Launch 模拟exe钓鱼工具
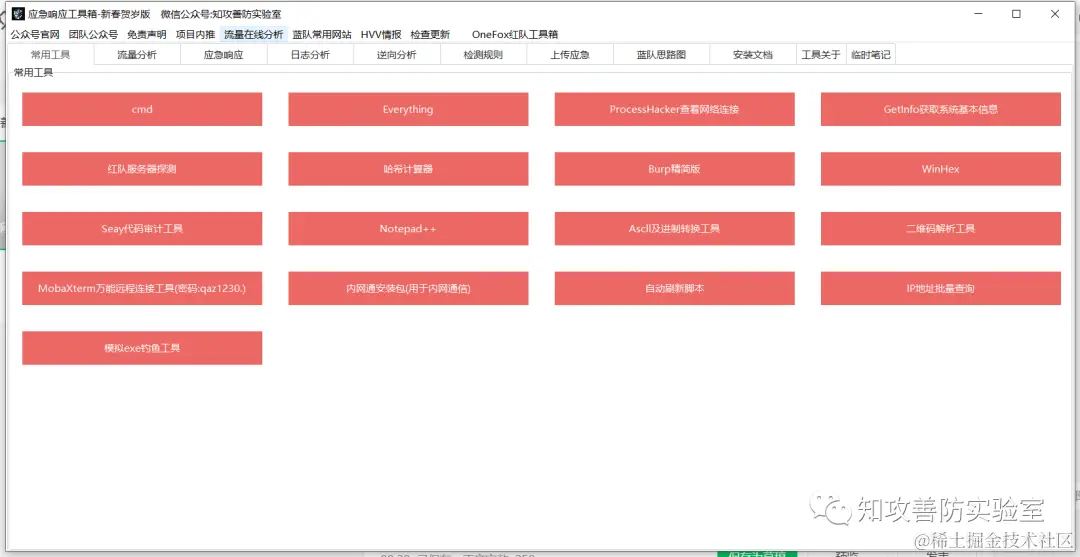The height and width of the screenshot is (557, 1080). pos(142,348)
